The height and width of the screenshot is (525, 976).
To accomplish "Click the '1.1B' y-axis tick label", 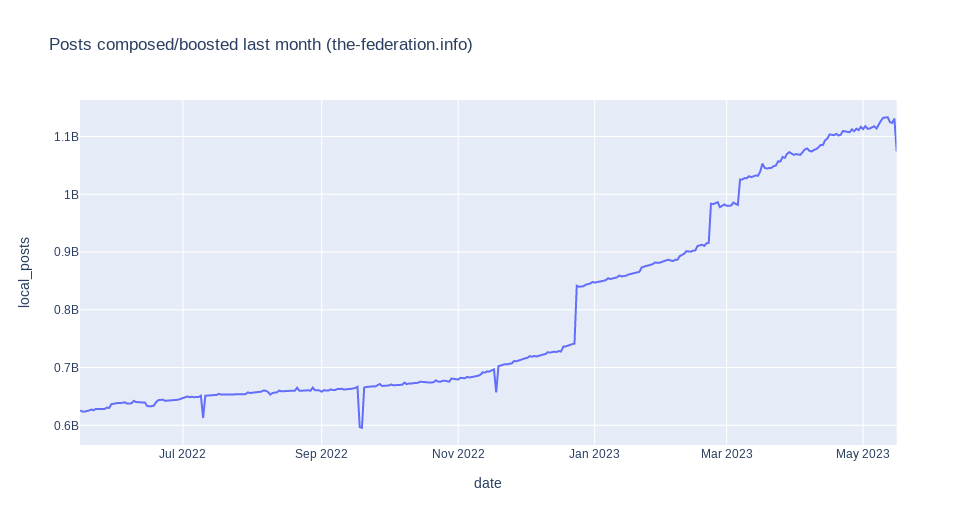I will point(66,137).
